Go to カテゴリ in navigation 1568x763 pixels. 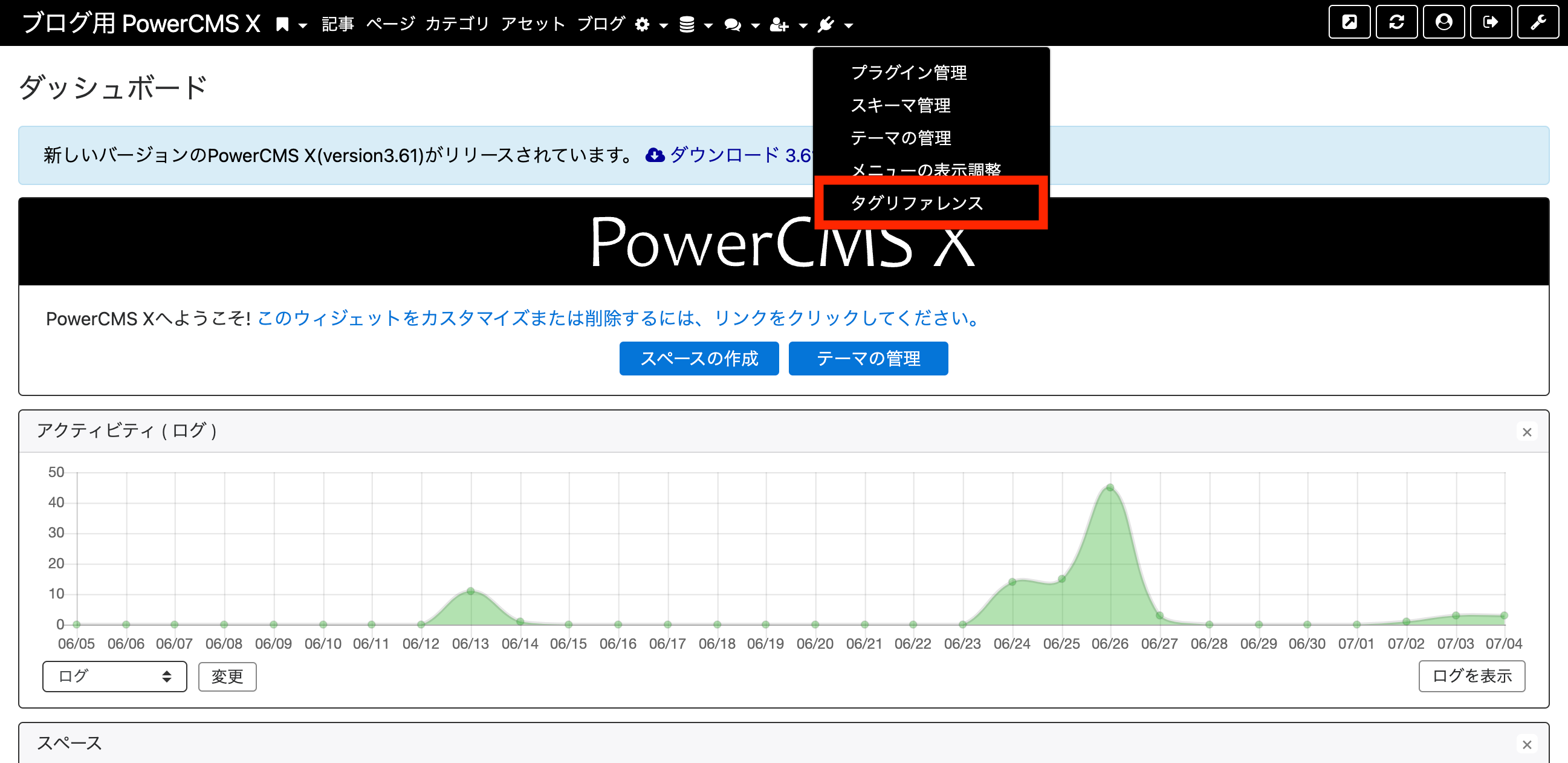[457, 24]
